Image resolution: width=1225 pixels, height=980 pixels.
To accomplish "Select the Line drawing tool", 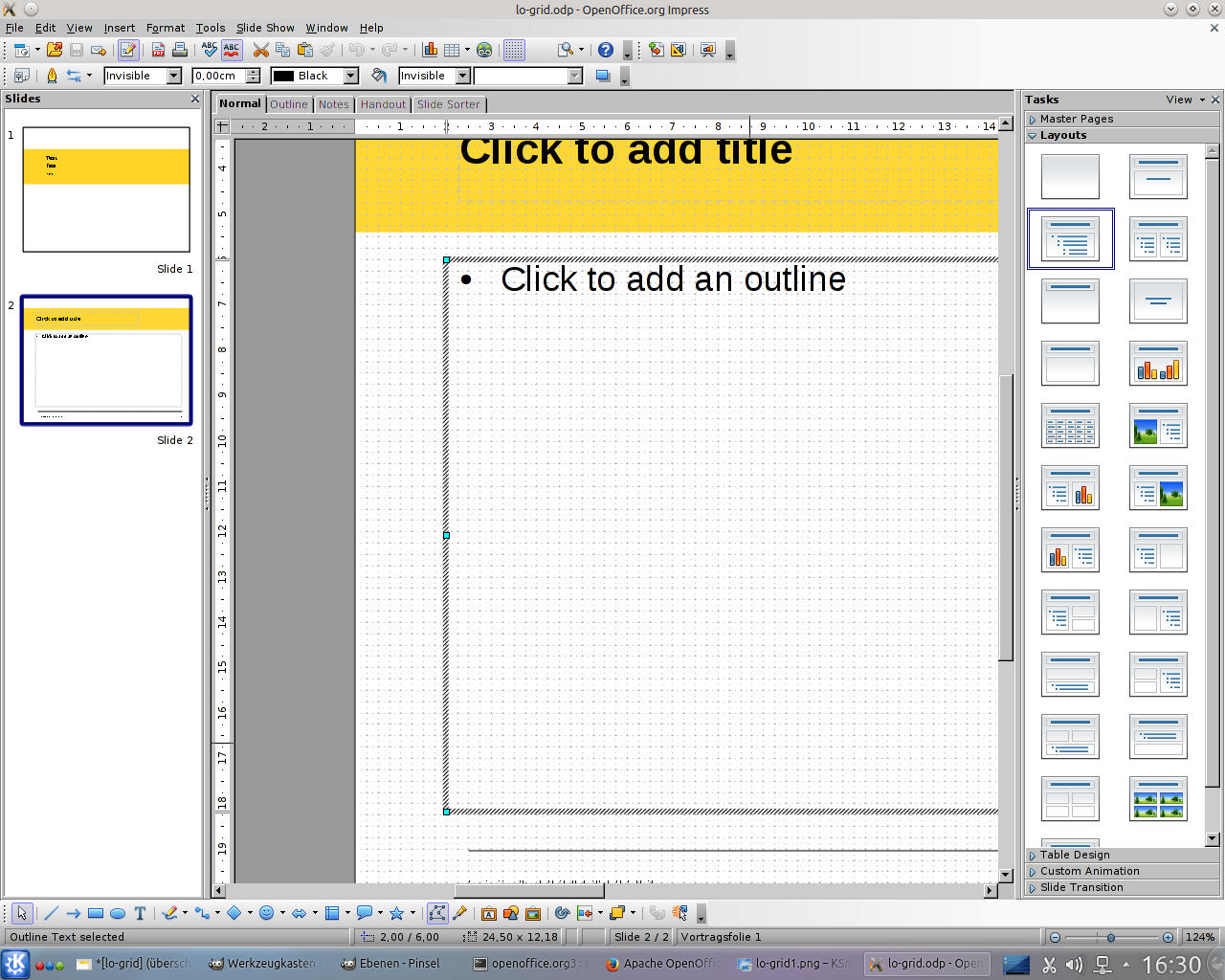I will 52,913.
